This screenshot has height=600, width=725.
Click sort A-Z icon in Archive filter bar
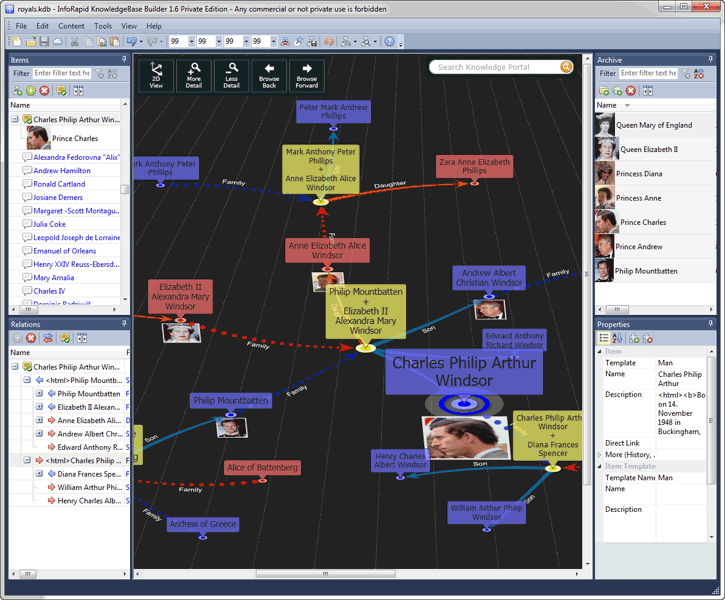coord(699,73)
